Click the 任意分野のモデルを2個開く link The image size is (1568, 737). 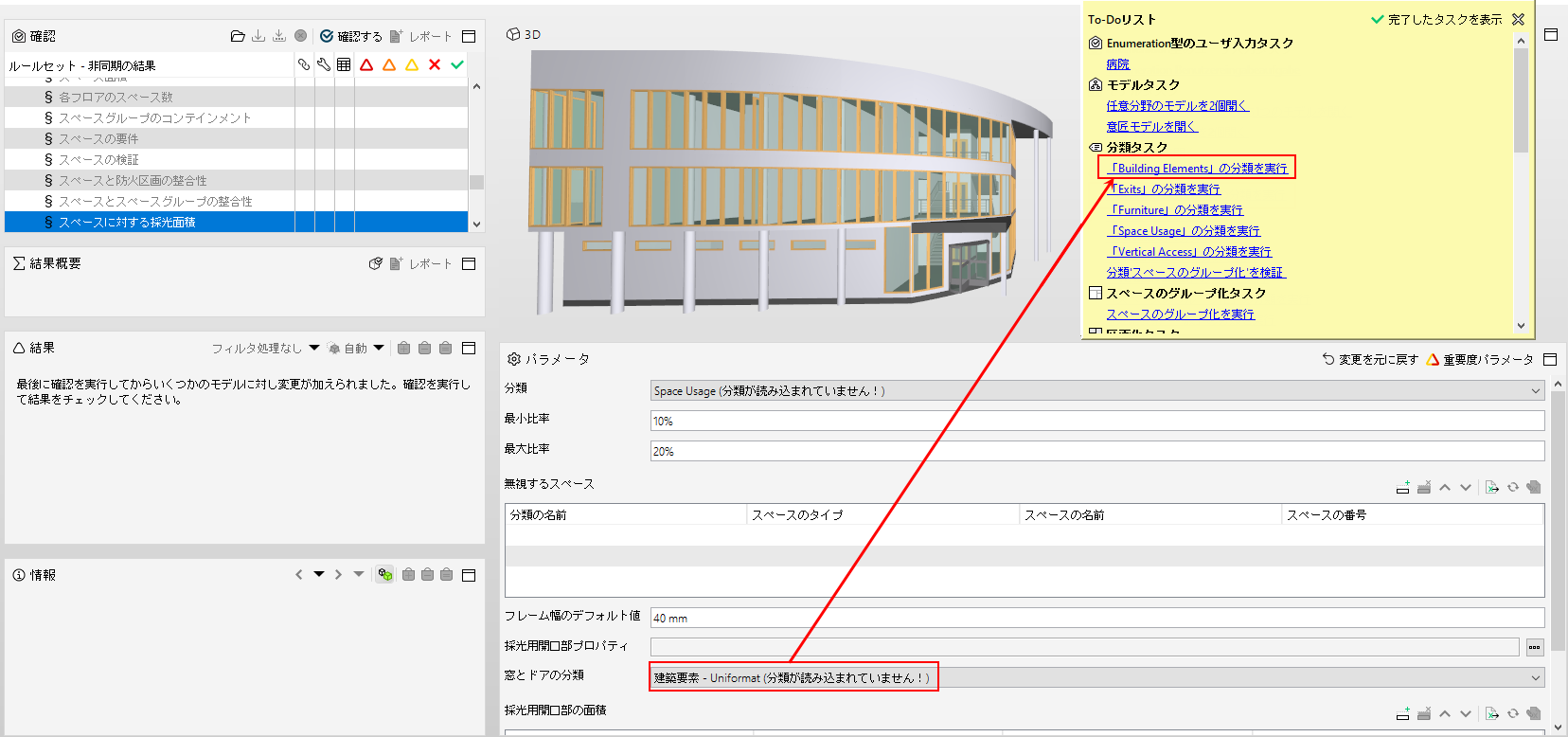1178,106
